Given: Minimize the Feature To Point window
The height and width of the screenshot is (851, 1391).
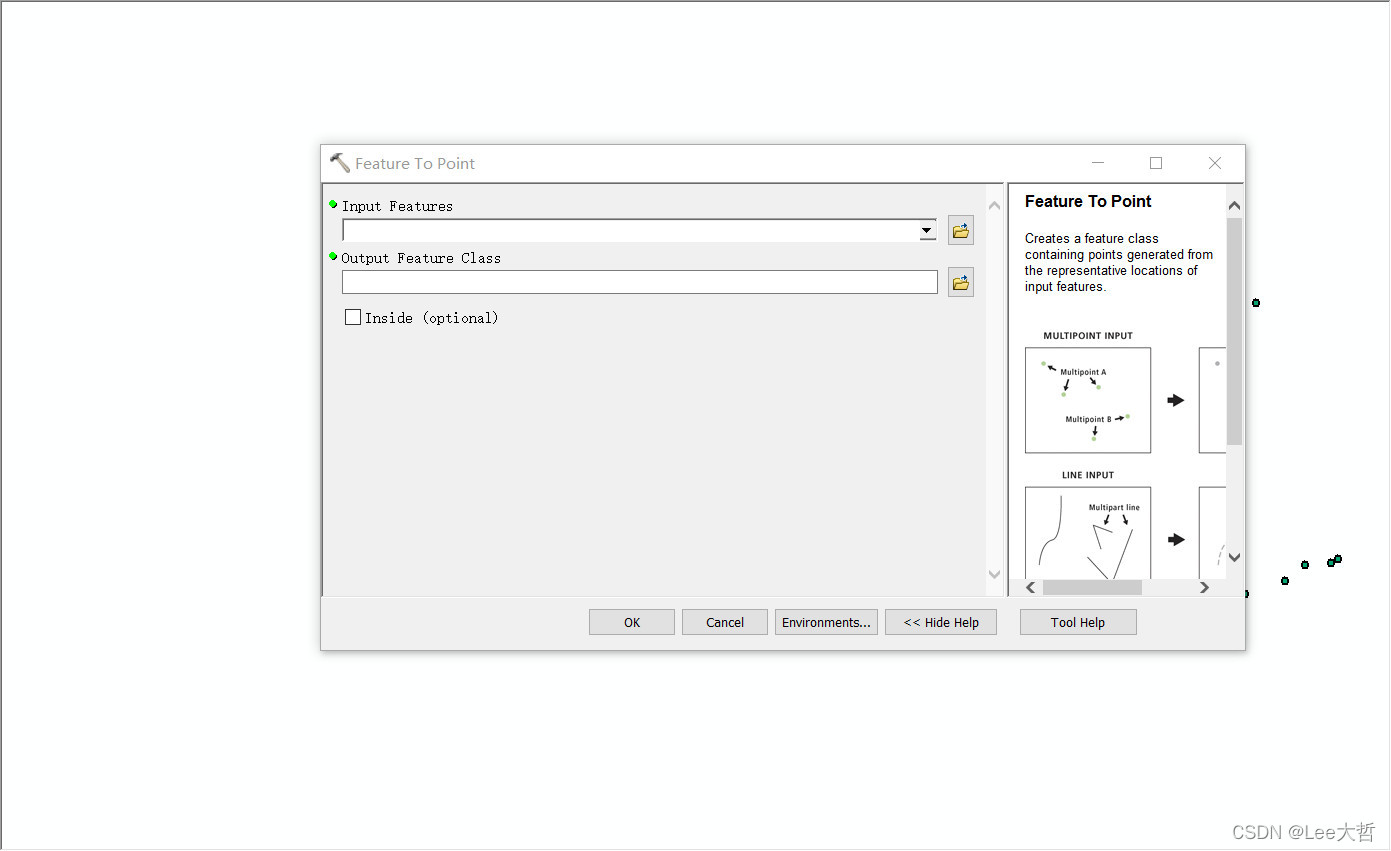Looking at the screenshot, I should (x=1098, y=163).
